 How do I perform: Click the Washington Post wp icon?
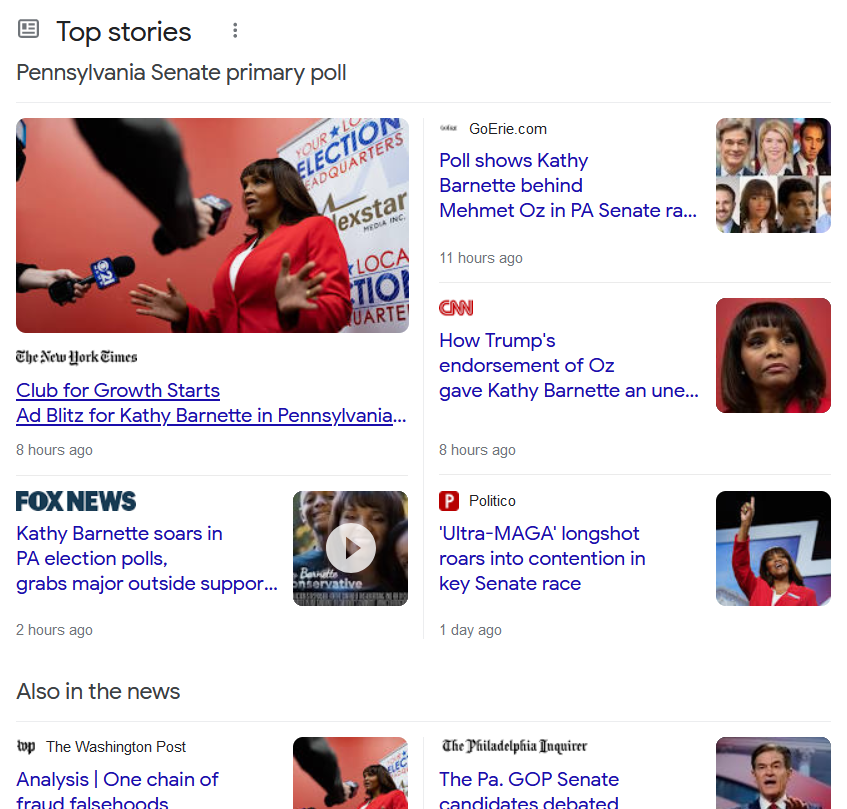[x=26, y=746]
